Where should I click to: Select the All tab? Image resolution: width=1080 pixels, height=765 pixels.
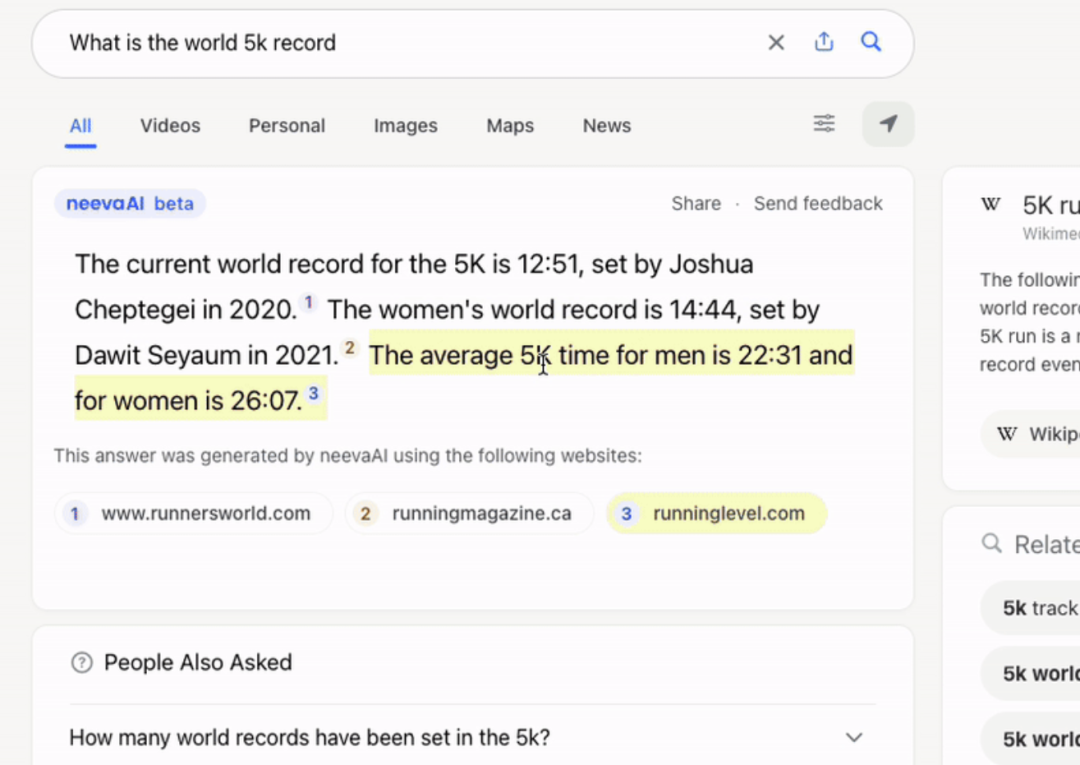coord(81,126)
